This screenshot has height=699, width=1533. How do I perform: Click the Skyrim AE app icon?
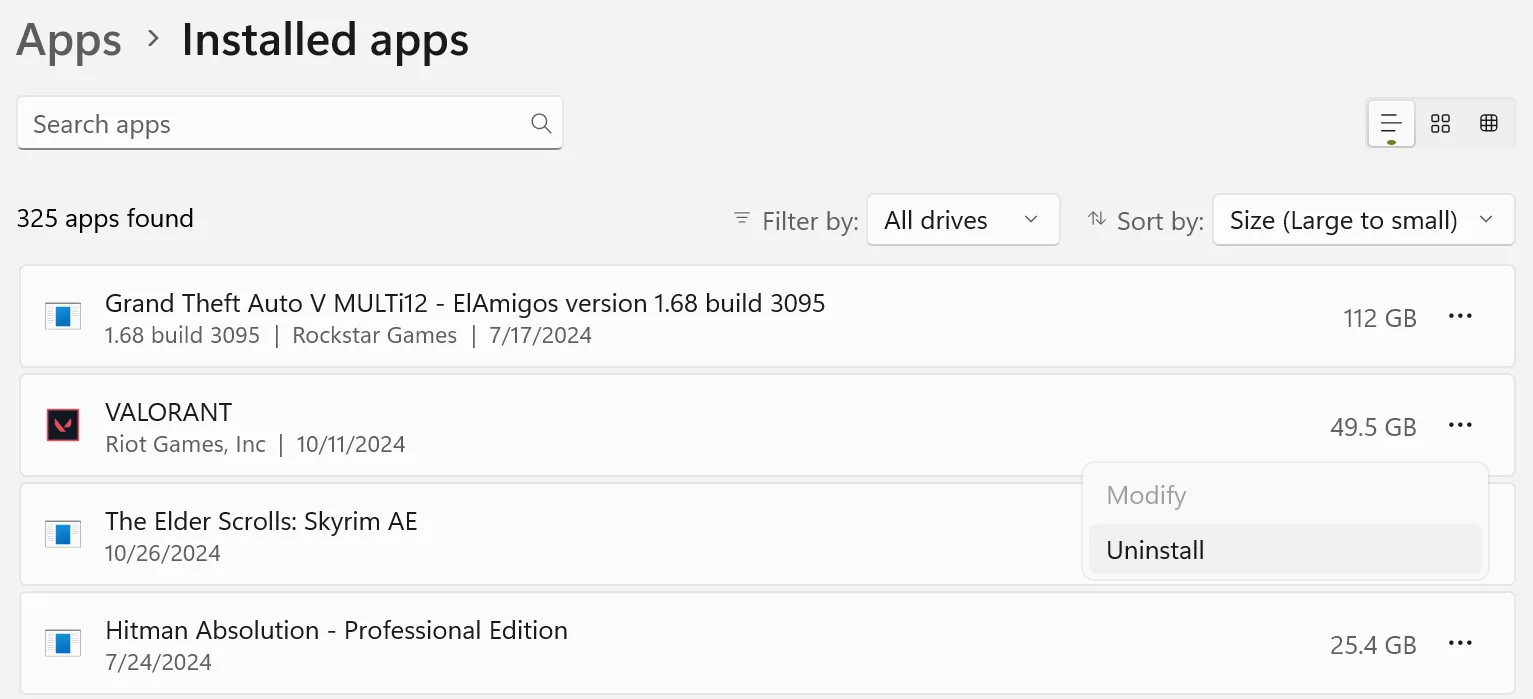click(x=63, y=534)
